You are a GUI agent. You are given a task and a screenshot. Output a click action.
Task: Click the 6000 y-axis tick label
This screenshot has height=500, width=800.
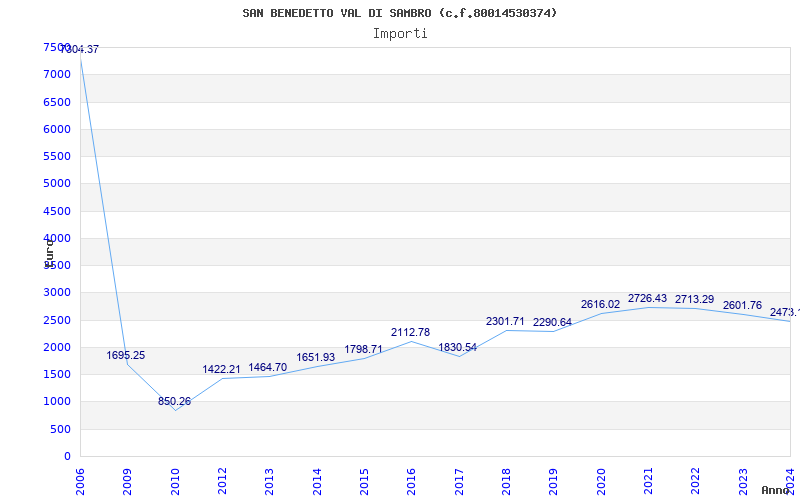point(57,129)
